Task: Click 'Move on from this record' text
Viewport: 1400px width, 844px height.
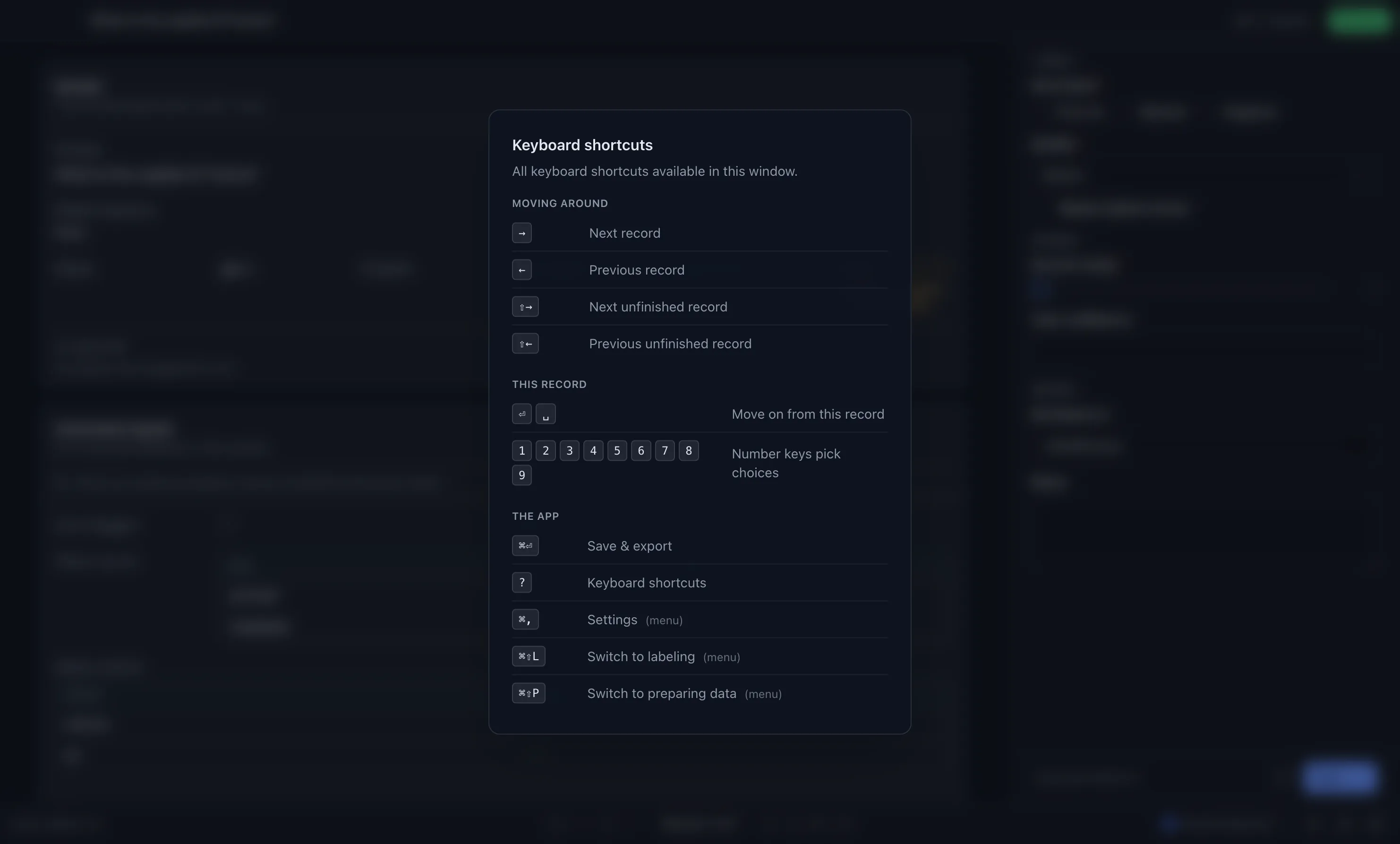Action: [x=807, y=414]
